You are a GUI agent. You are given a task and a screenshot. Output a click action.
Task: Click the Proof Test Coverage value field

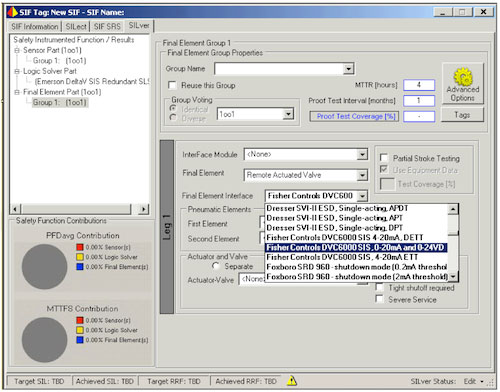click(x=419, y=116)
